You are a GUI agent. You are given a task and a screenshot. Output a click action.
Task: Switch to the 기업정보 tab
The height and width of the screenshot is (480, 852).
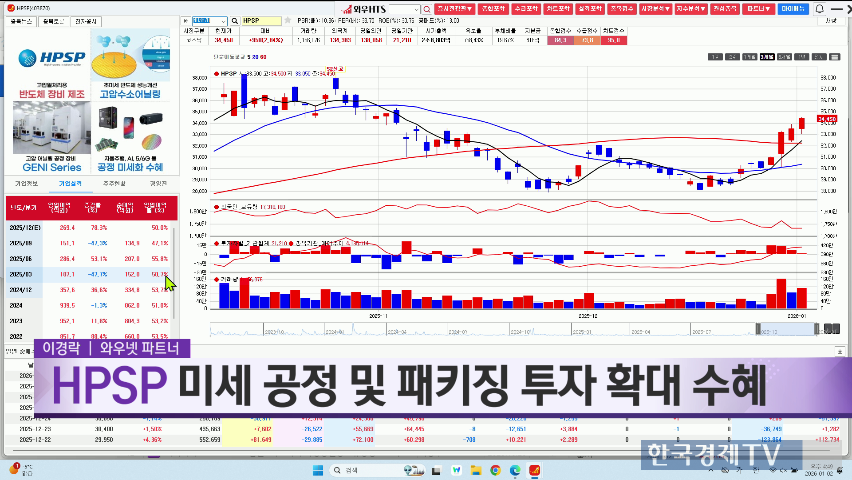26,183
